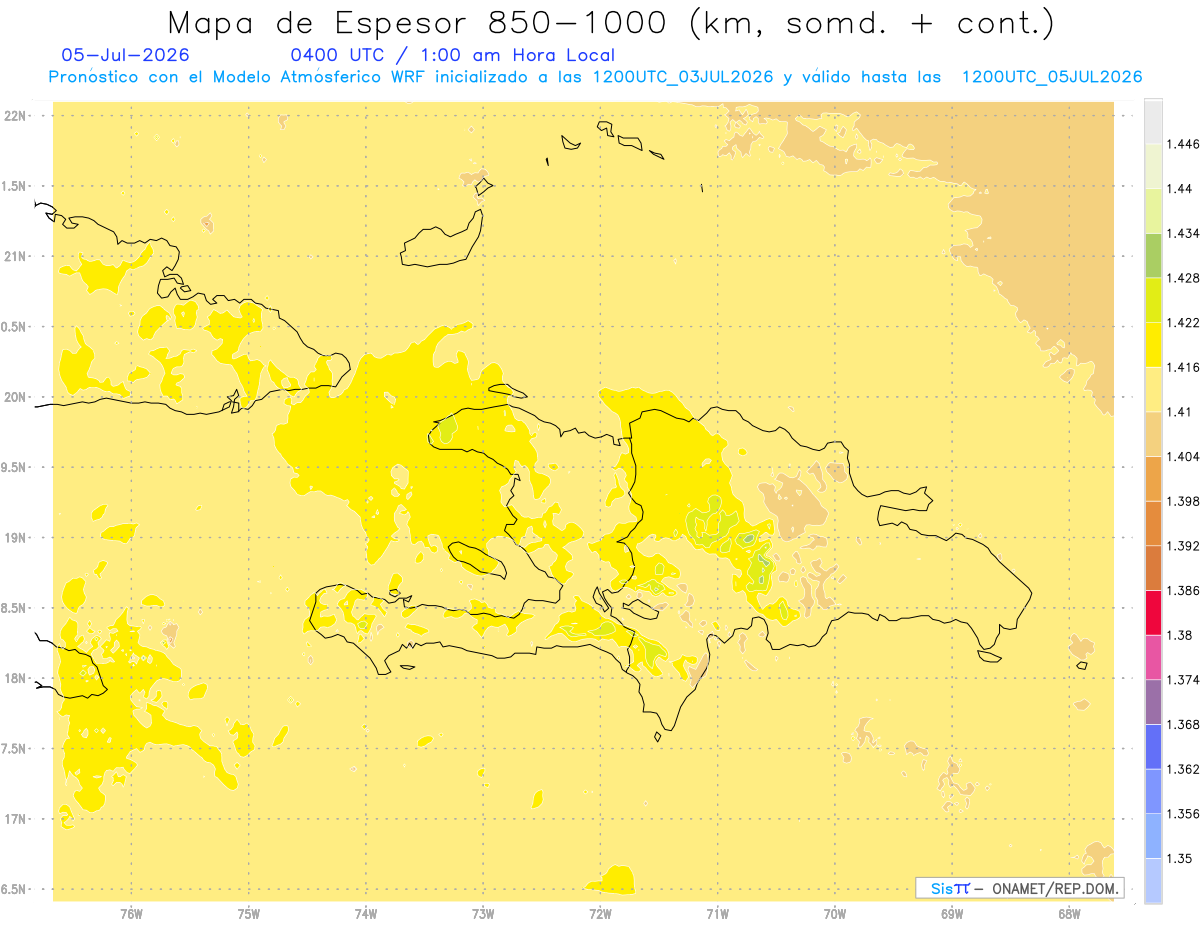This screenshot has height=927, width=1200.
Task: Click the 69W longitude label
Action: pos(952,913)
